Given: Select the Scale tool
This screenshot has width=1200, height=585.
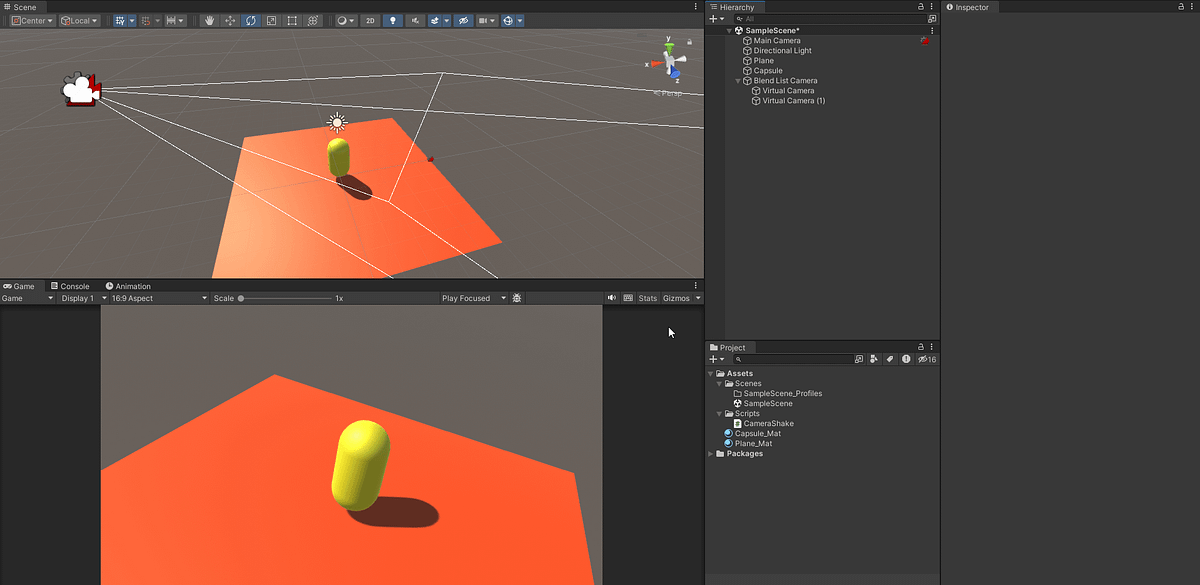Looking at the screenshot, I should [x=271, y=20].
